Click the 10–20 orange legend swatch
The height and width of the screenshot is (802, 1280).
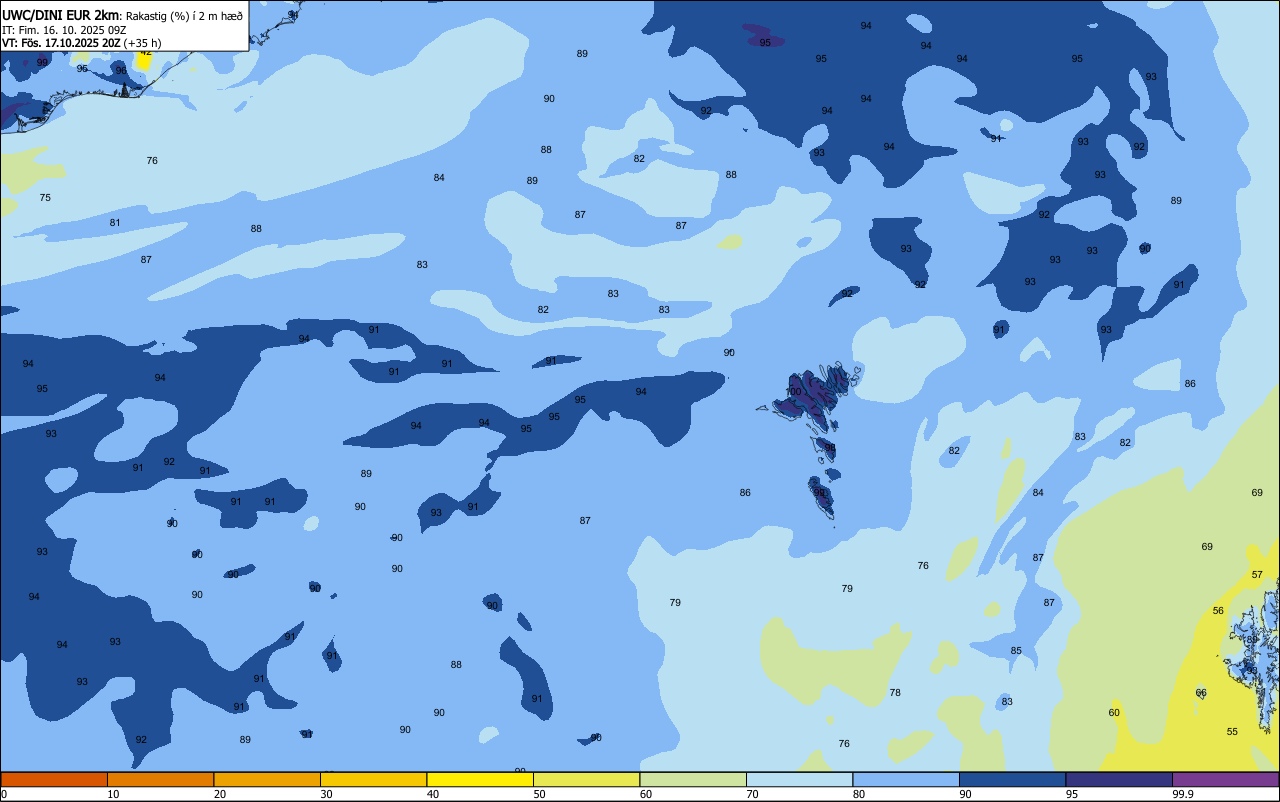point(160,779)
